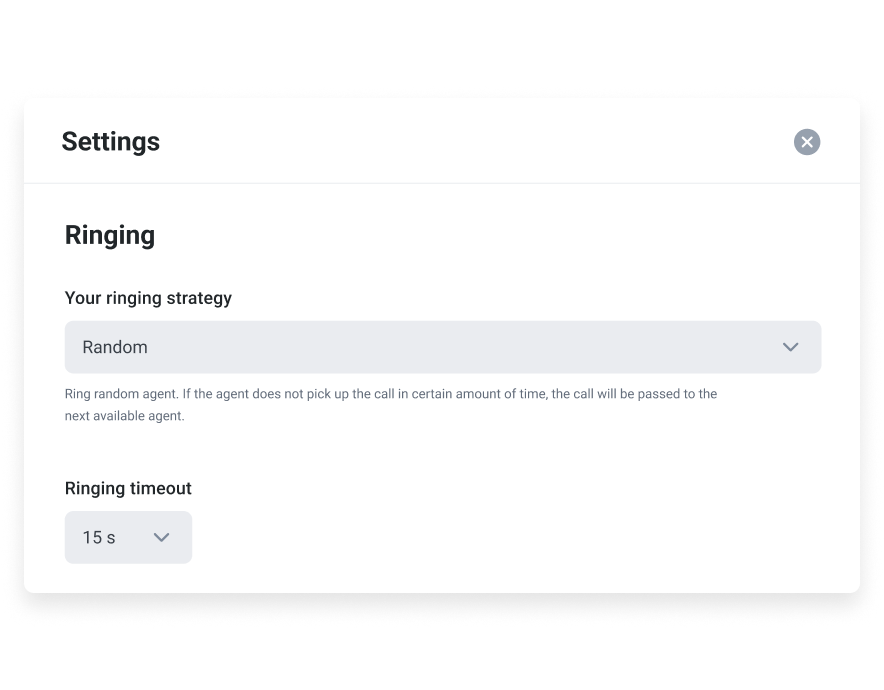
Task: Open the Ringing timeout dropdown
Action: (x=128, y=537)
